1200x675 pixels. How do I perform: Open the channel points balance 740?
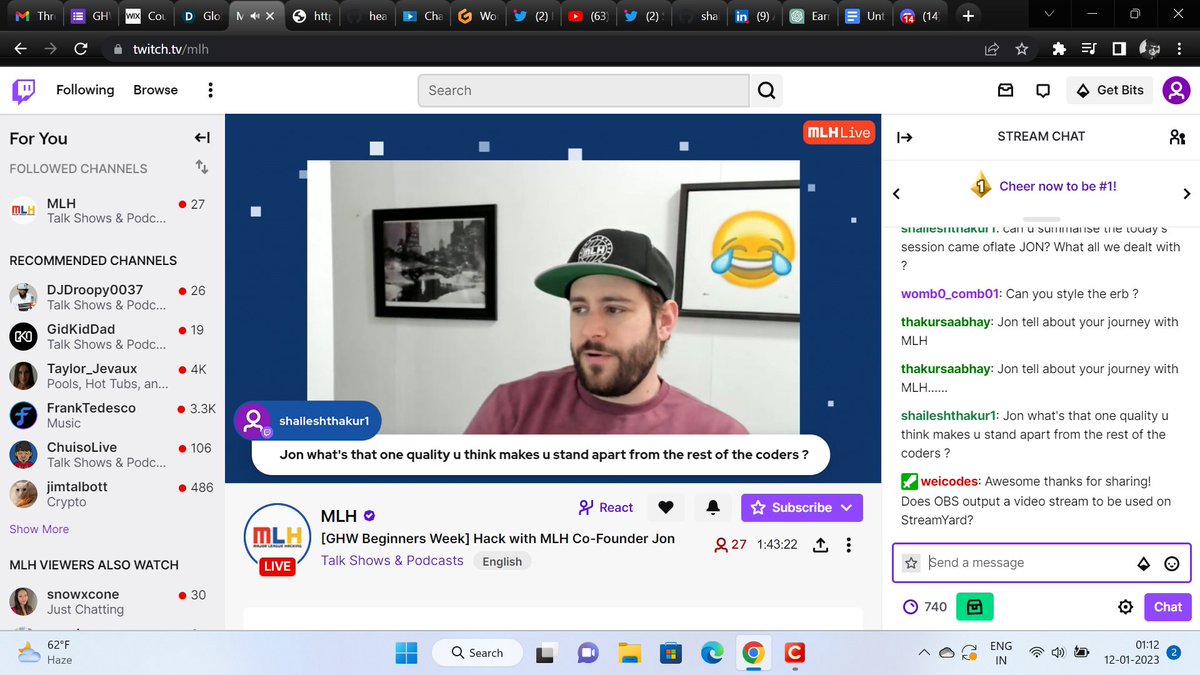[925, 606]
